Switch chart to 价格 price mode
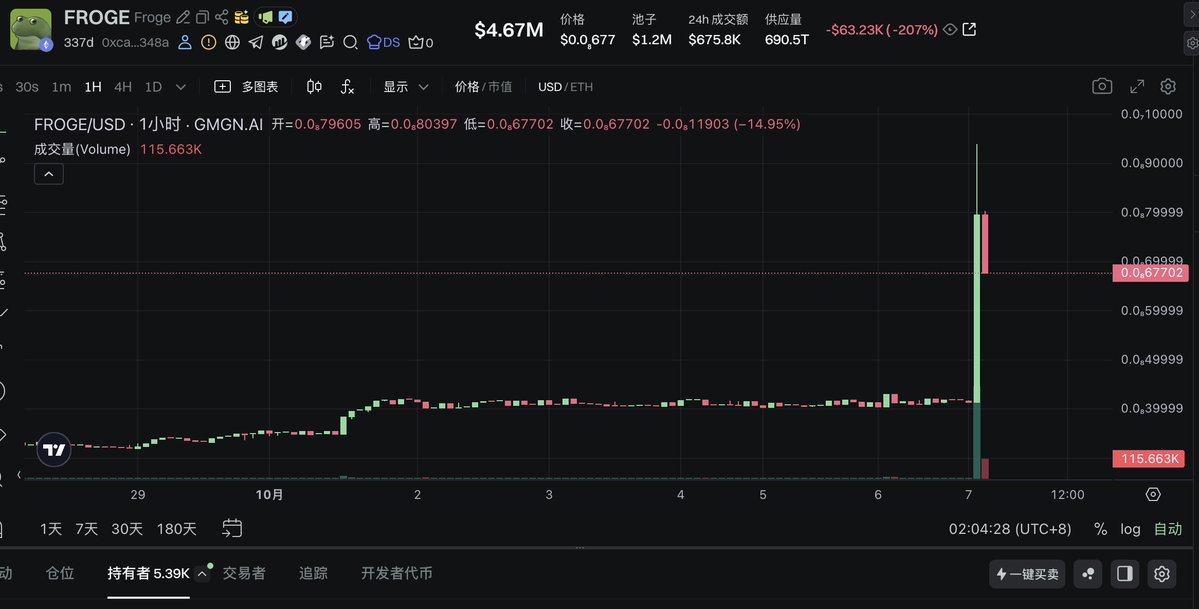Screen dimensions: 1199x609 466,86
